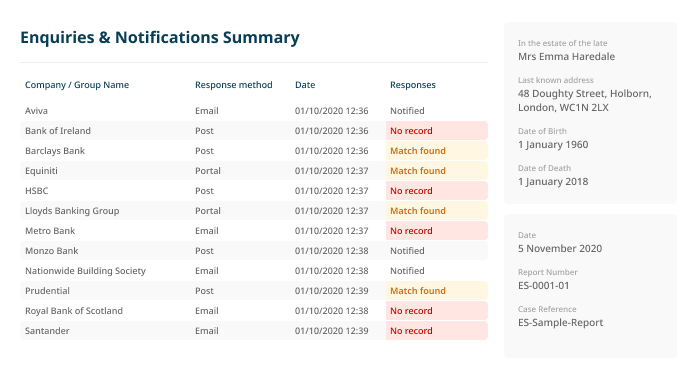
Task: Click the Date column header
Action: (x=305, y=85)
